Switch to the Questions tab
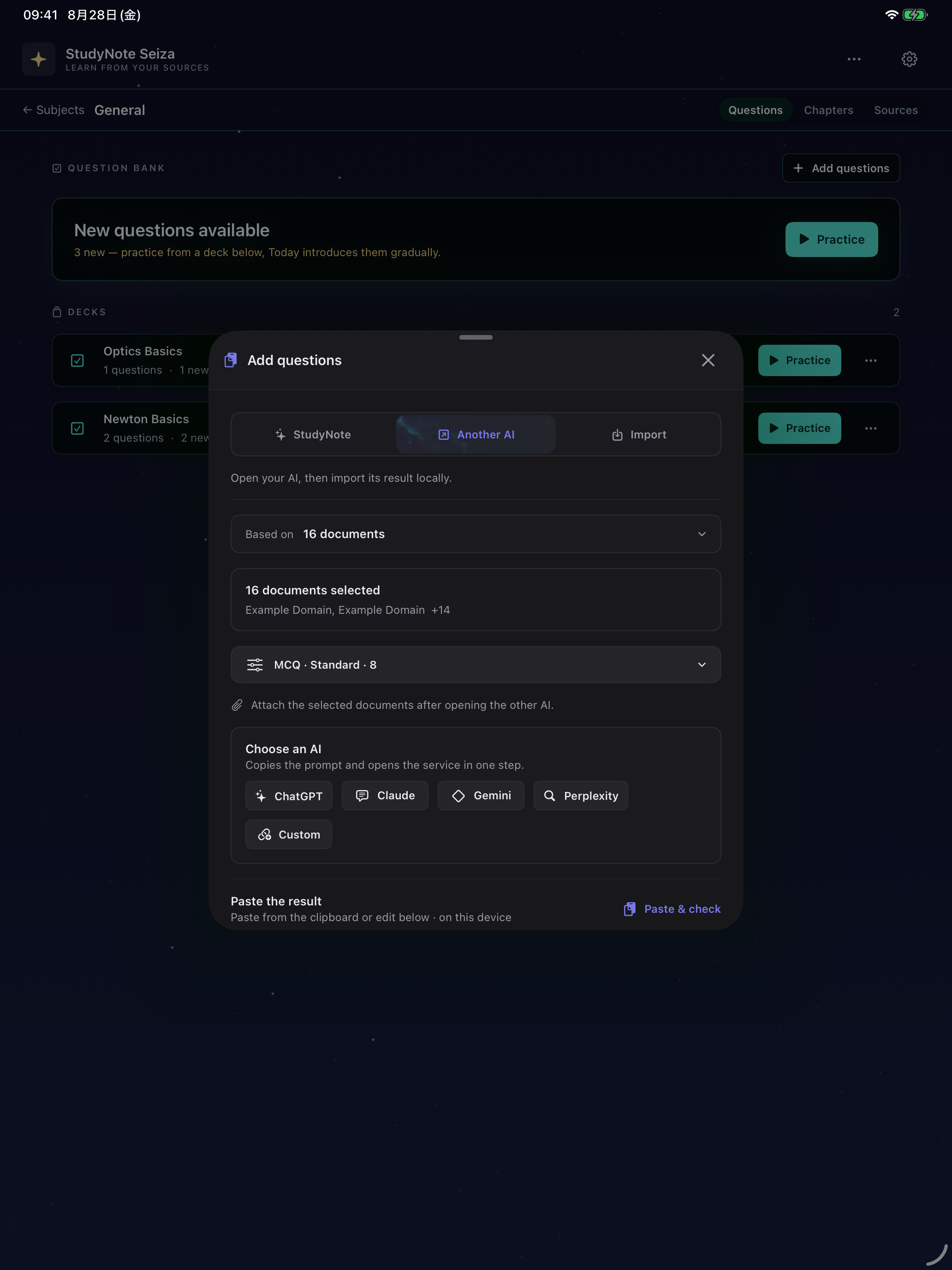The width and height of the screenshot is (952, 1270). click(755, 110)
